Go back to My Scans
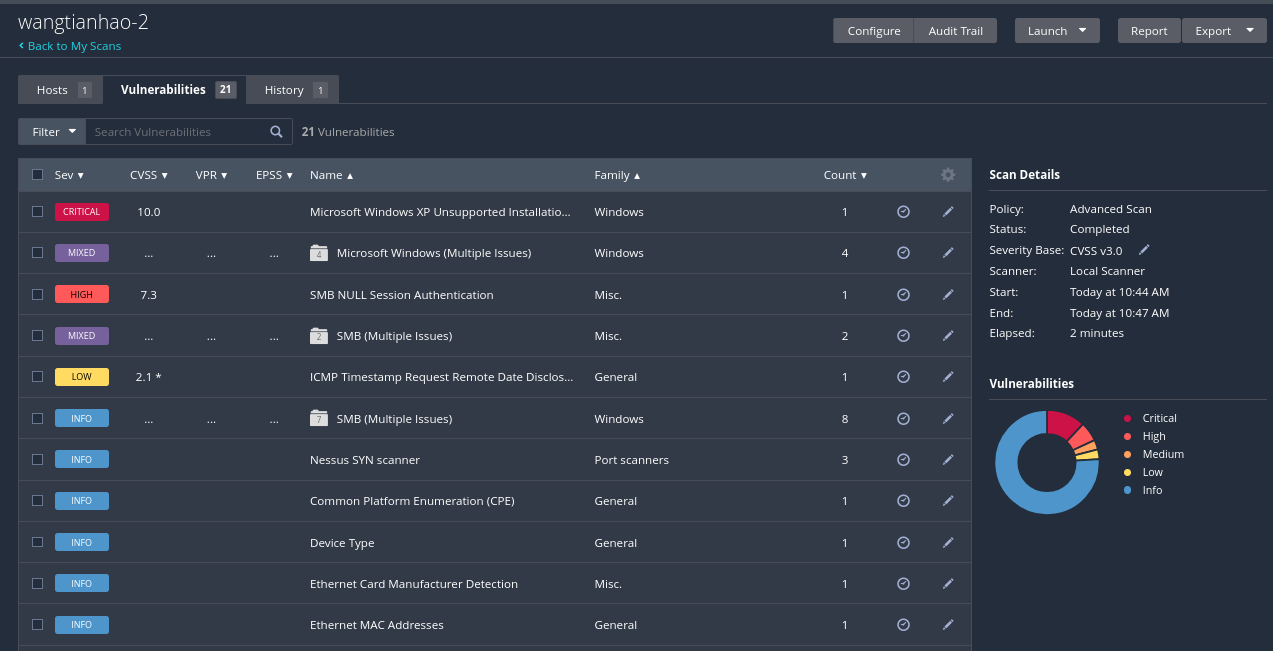The height and width of the screenshot is (651, 1273). (x=70, y=46)
